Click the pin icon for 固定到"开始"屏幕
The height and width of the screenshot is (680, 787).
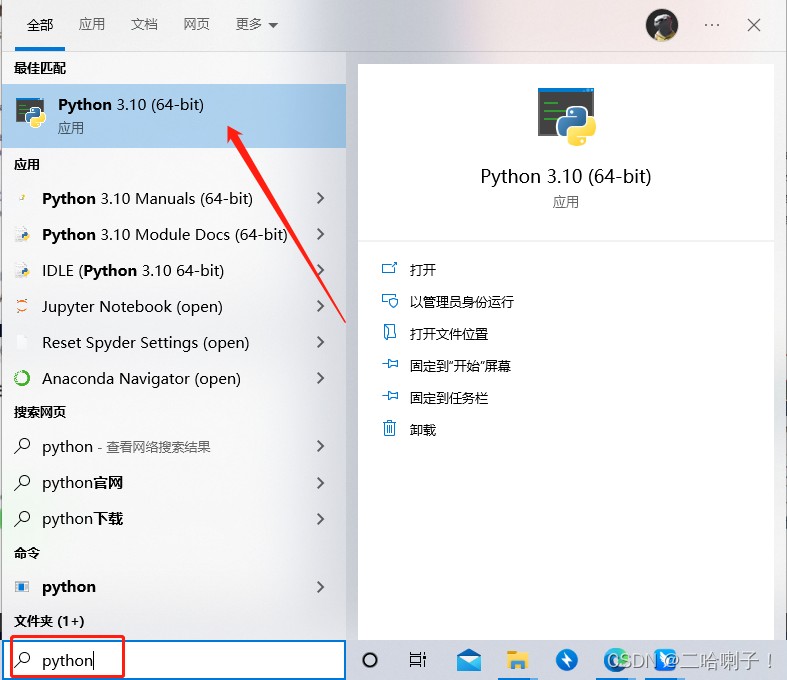390,364
